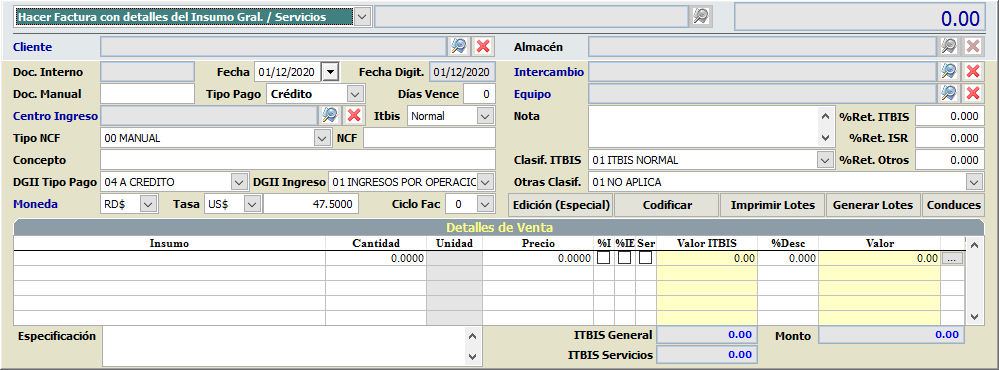Click the Valor ITBIS column header
Viewport: 999px width, 370px height.
coord(707,243)
